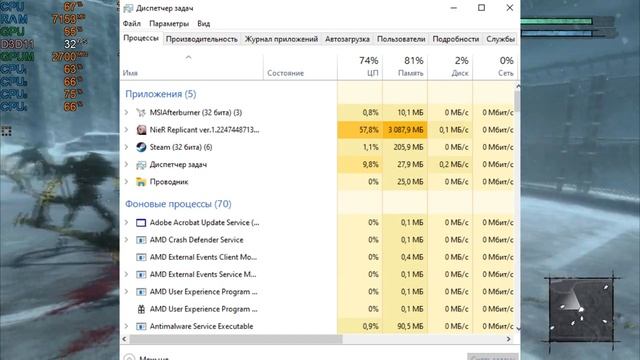
Task: Expand AMD External Events Service row
Action: coord(127,274)
